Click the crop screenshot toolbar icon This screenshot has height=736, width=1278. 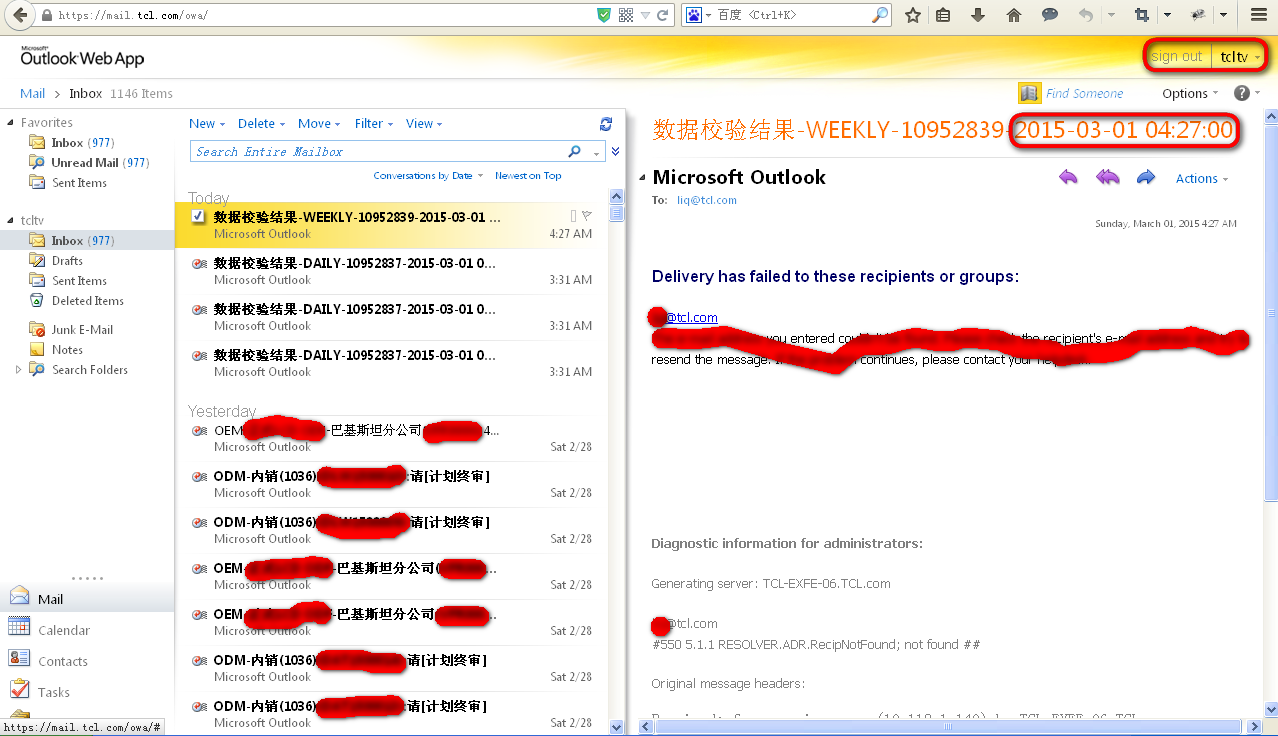point(1141,15)
